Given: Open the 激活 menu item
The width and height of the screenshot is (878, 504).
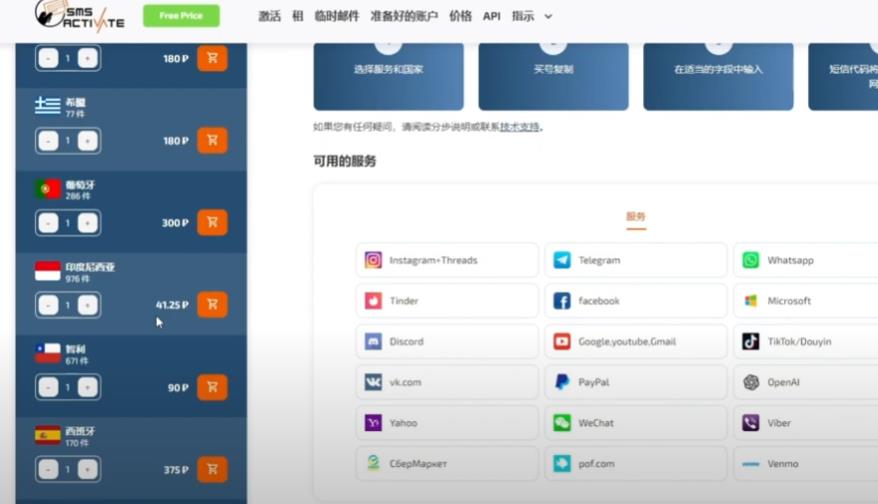Looking at the screenshot, I should pyautogui.click(x=269, y=16).
